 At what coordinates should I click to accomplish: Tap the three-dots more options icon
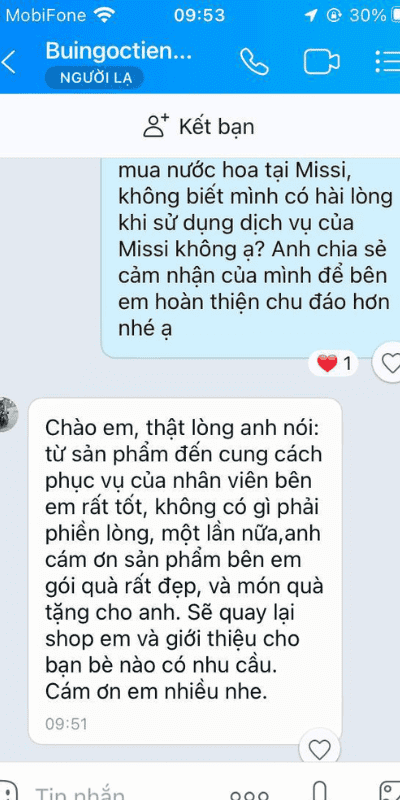249,794
